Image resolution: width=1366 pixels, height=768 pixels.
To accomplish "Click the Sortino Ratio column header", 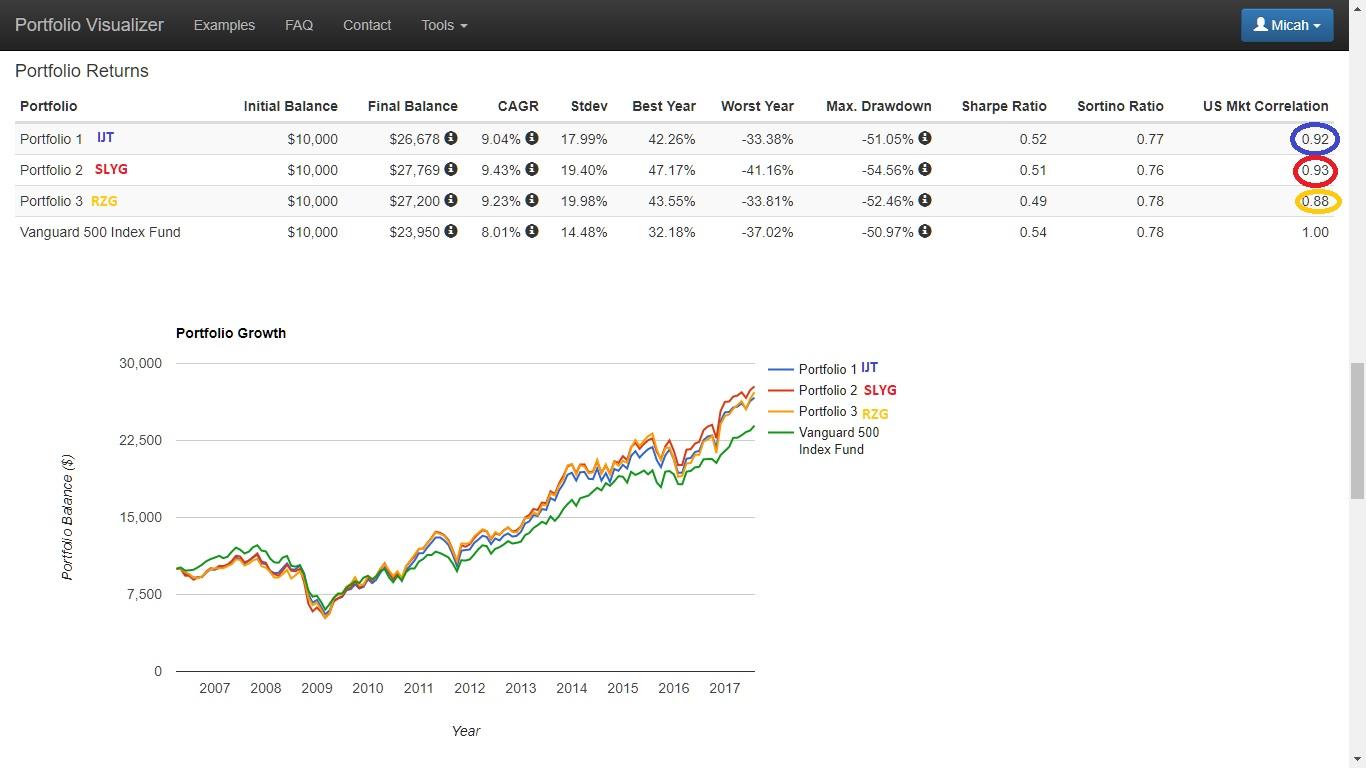I will coord(1120,106).
